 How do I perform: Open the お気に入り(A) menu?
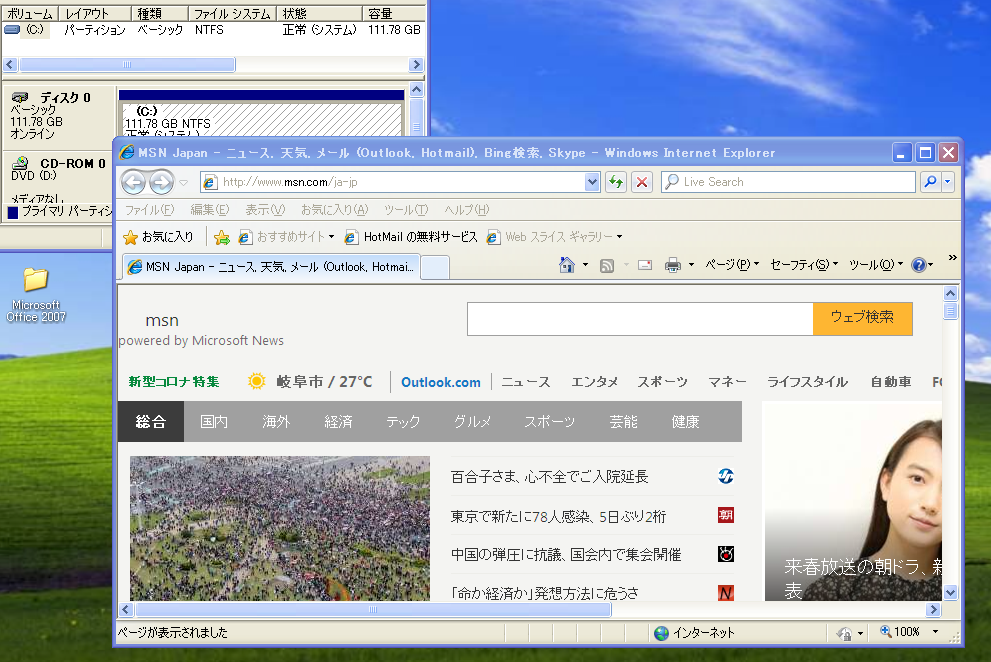coord(334,210)
